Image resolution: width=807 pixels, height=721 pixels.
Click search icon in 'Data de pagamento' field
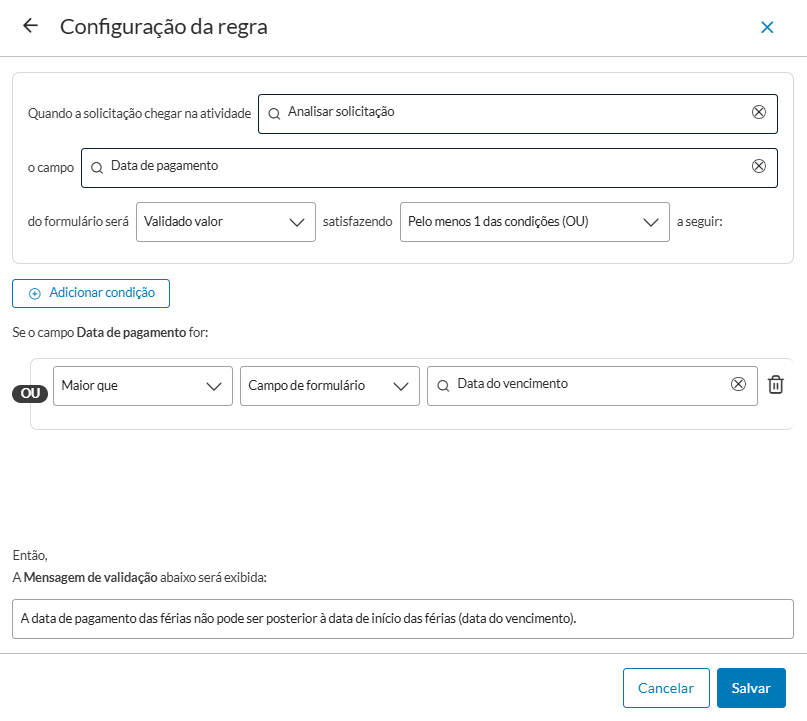(x=97, y=167)
